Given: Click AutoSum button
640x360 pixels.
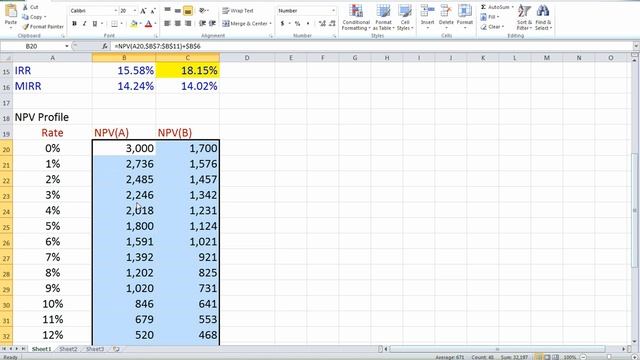Looking at the screenshot, I should (497, 7).
